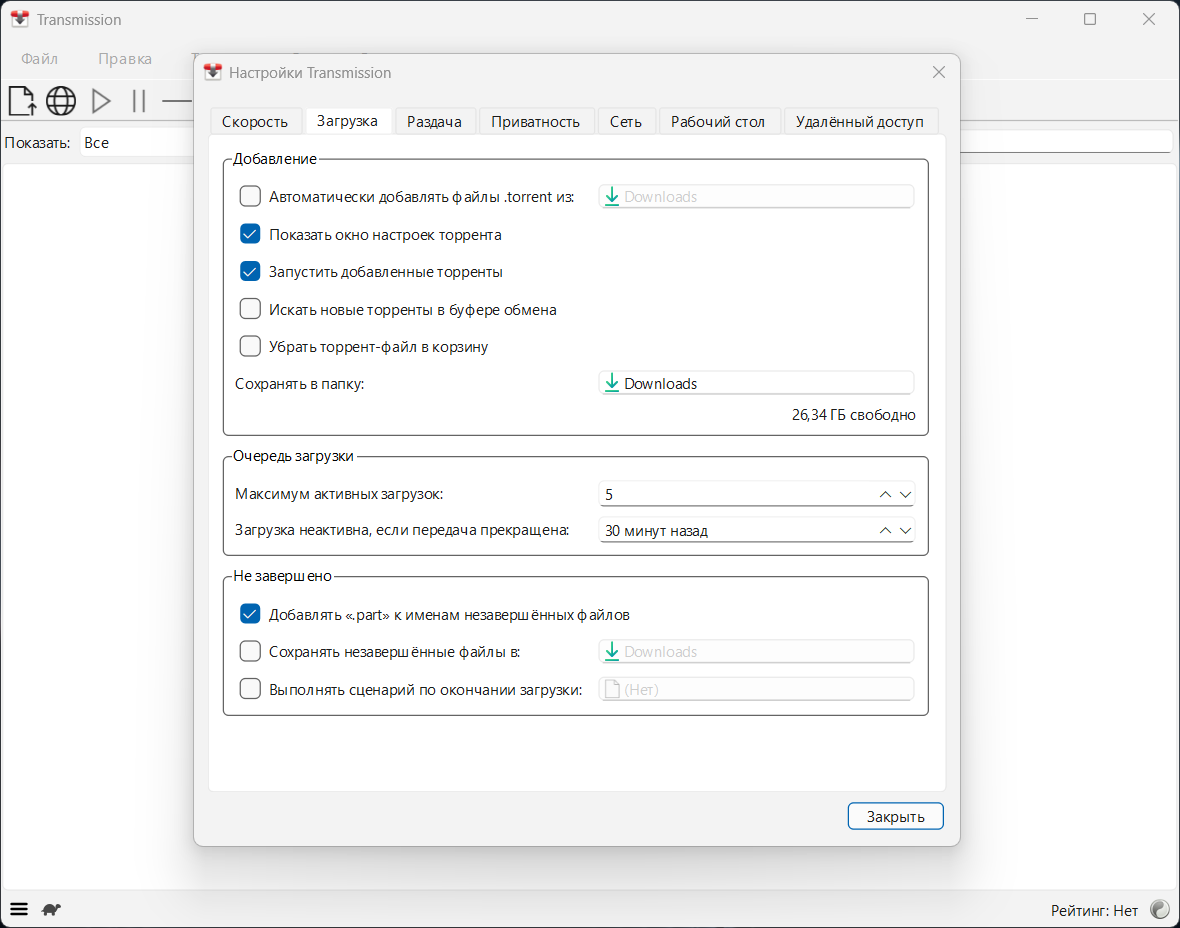Click the script file selector showing (Нет)

tap(756, 689)
